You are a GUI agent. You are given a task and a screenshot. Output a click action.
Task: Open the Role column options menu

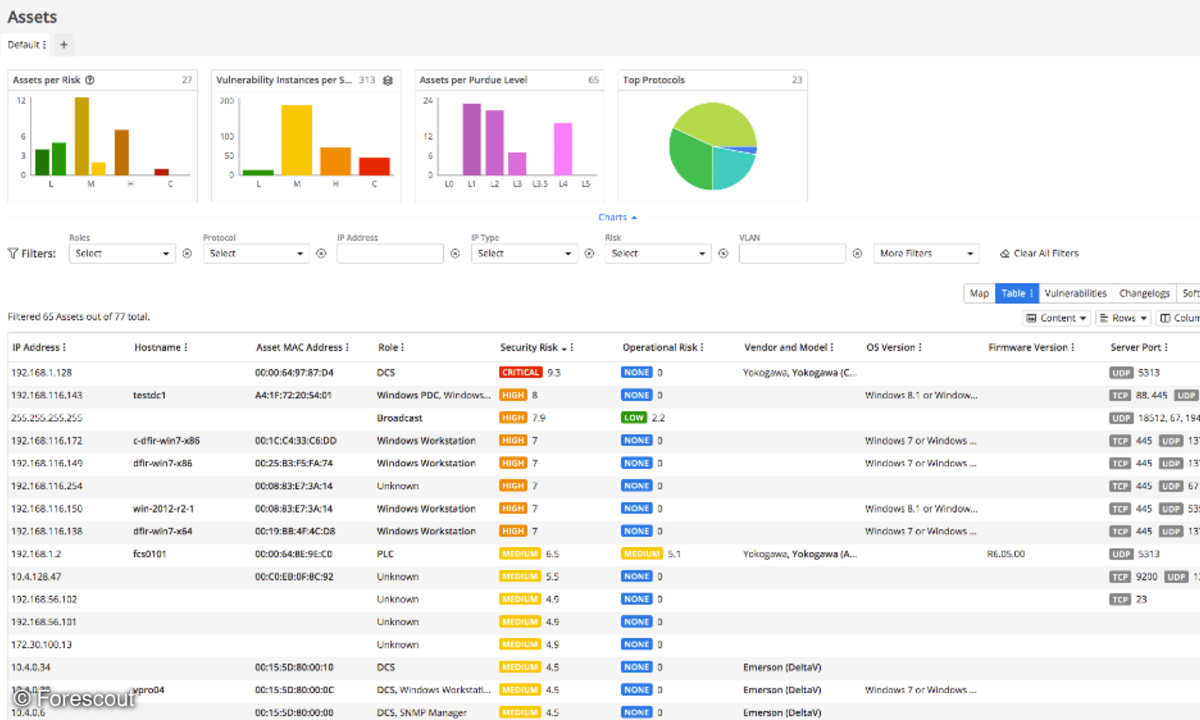coord(402,348)
